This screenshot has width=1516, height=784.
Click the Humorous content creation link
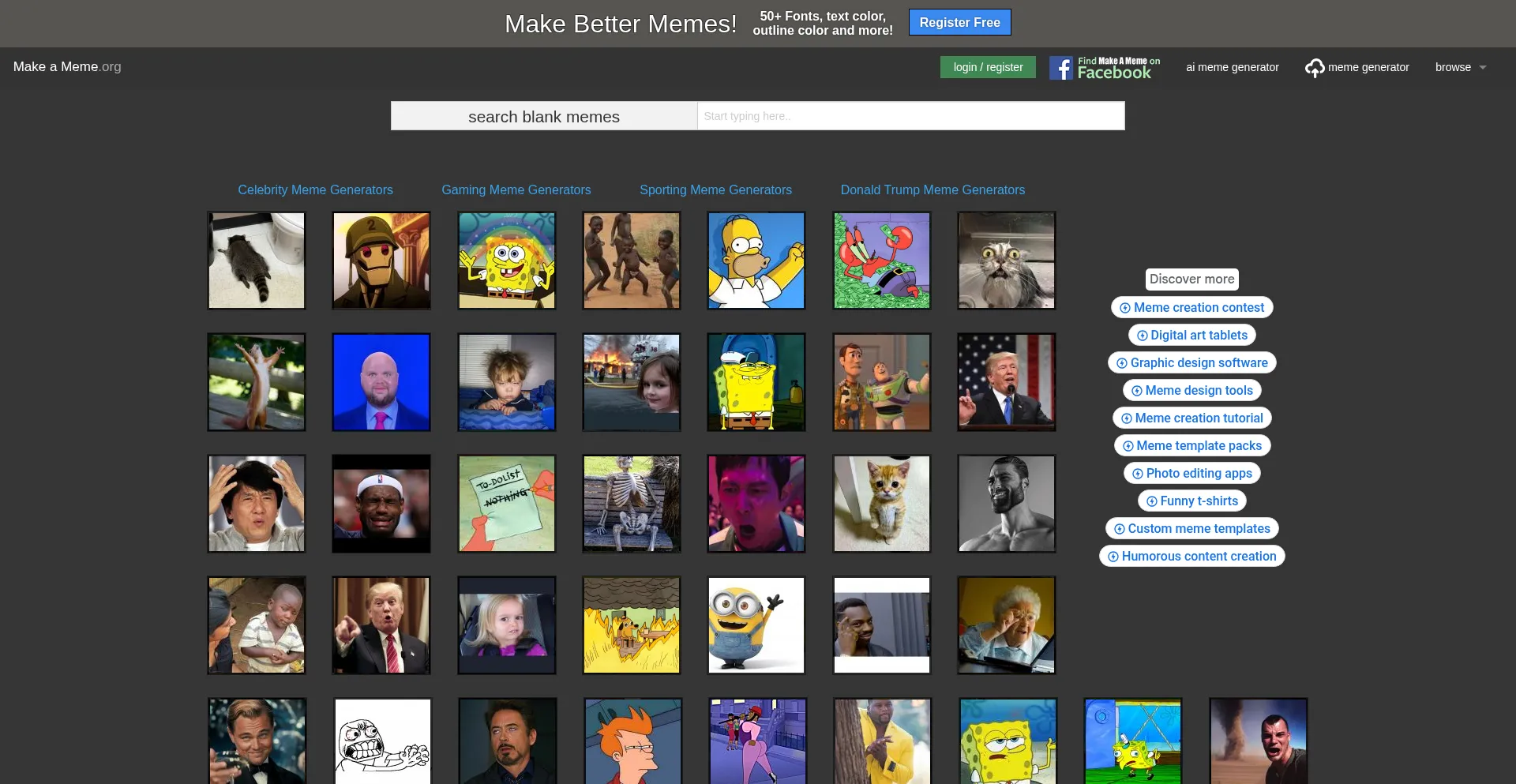point(1191,556)
